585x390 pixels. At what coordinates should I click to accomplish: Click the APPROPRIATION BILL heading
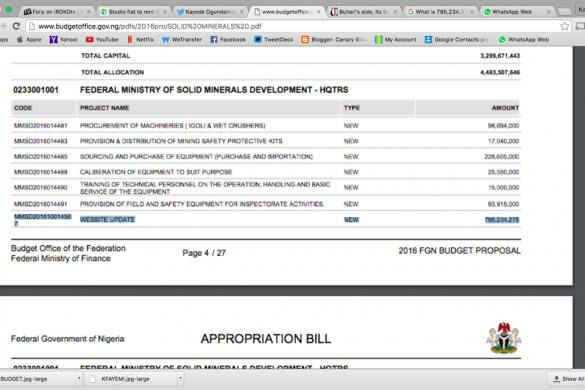266,339
